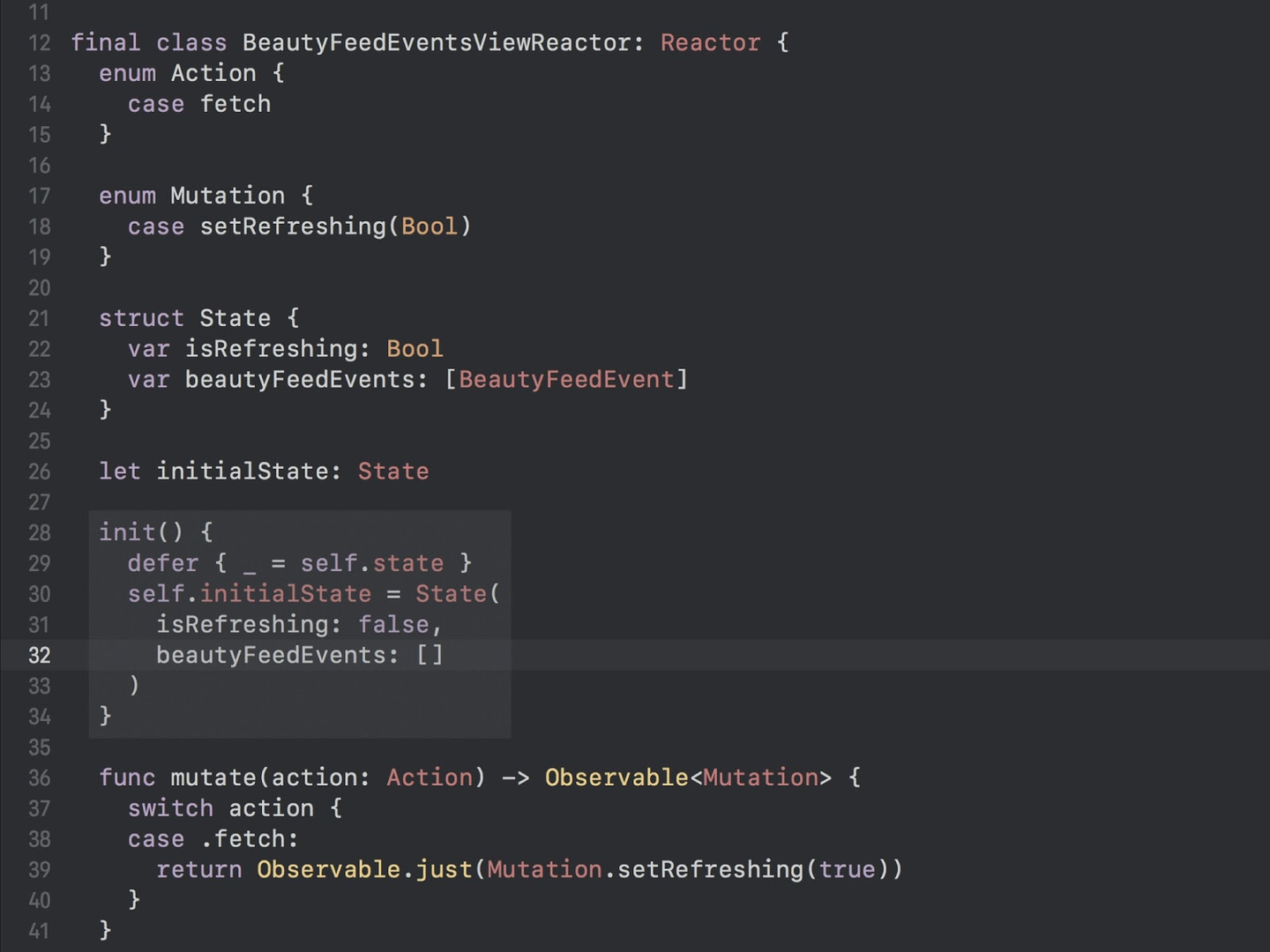Click the BeautyFeedEvent type in the array

point(566,380)
